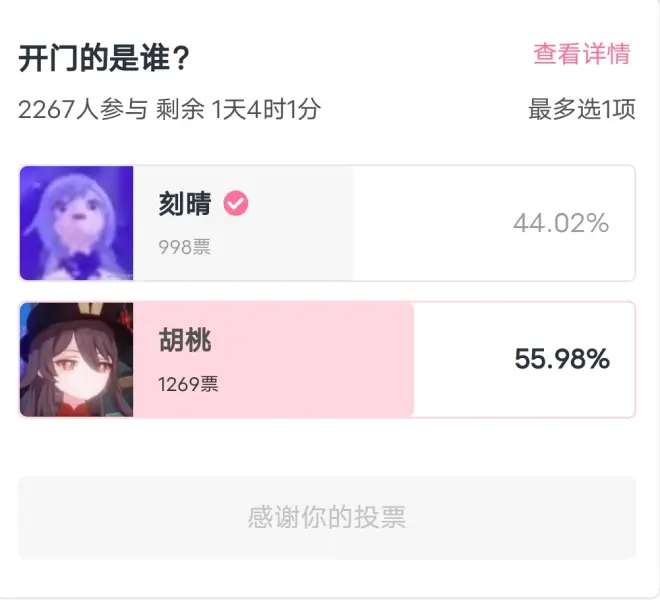Open the 查看详情 link
The width and height of the screenshot is (660, 600).
tap(581, 54)
